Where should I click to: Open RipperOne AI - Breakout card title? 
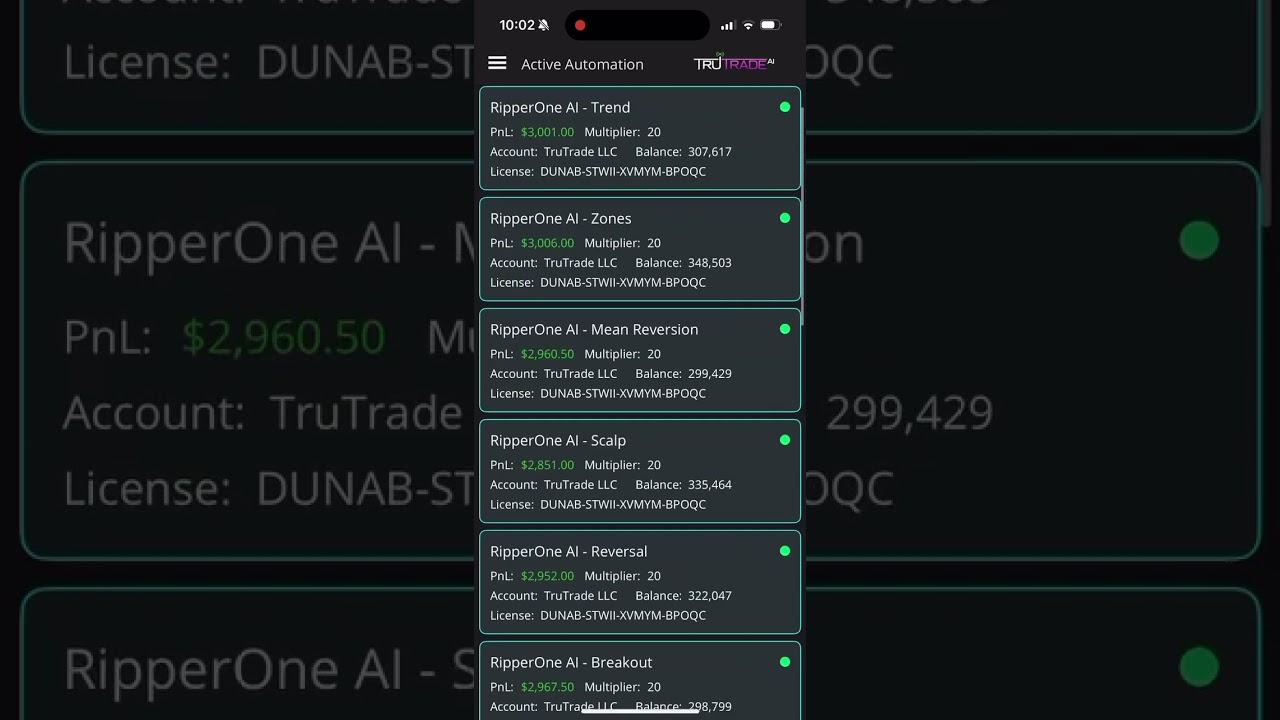click(571, 662)
